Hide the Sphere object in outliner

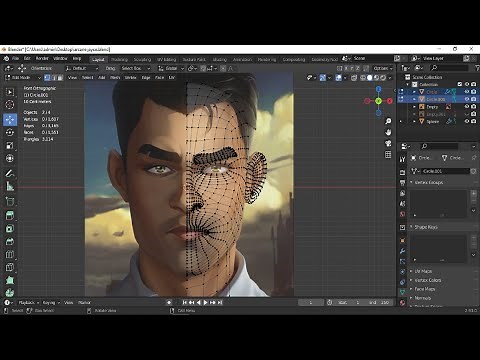tap(467, 121)
